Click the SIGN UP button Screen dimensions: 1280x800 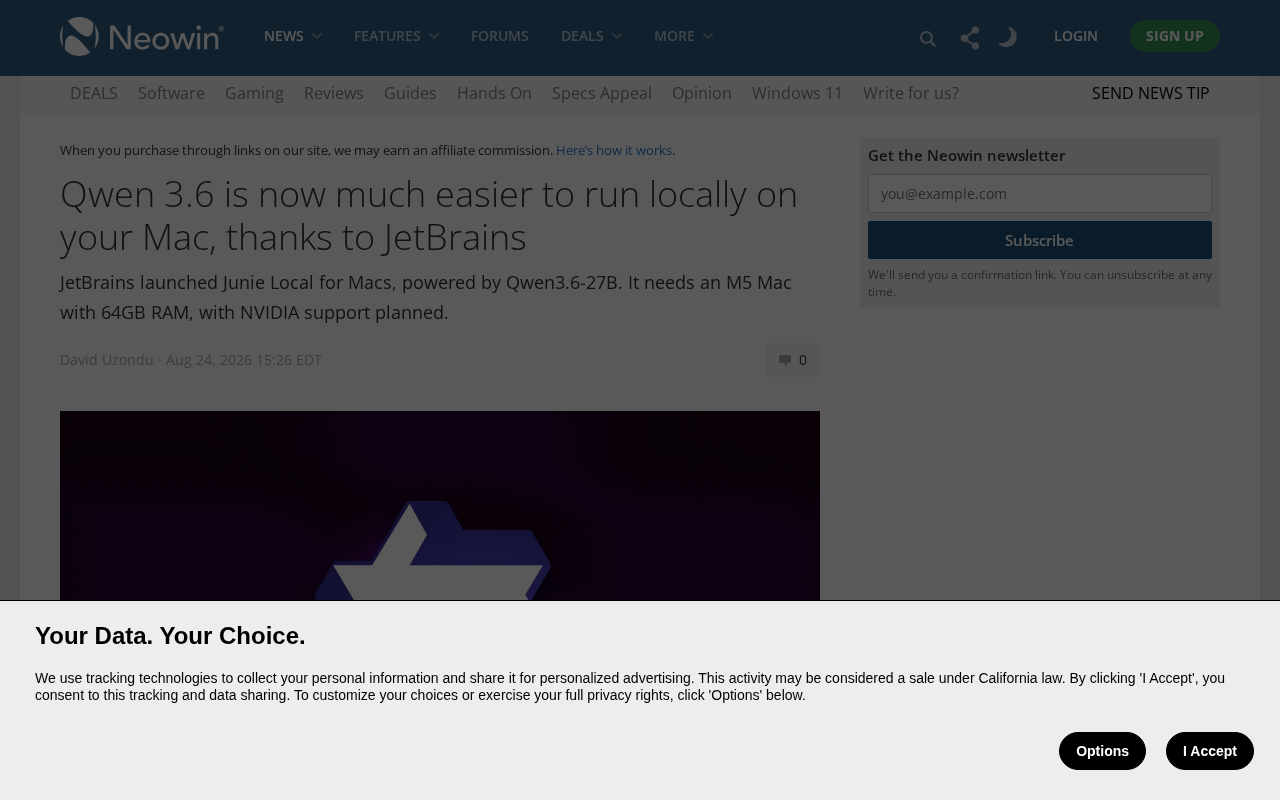(1175, 36)
